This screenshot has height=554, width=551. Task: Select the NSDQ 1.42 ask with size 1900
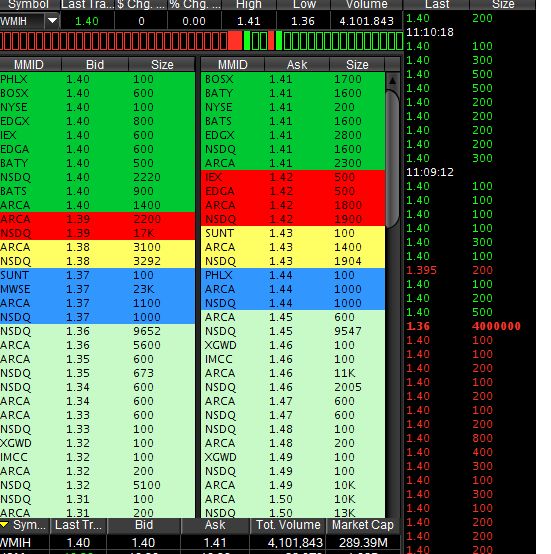pyautogui.click(x=293, y=219)
